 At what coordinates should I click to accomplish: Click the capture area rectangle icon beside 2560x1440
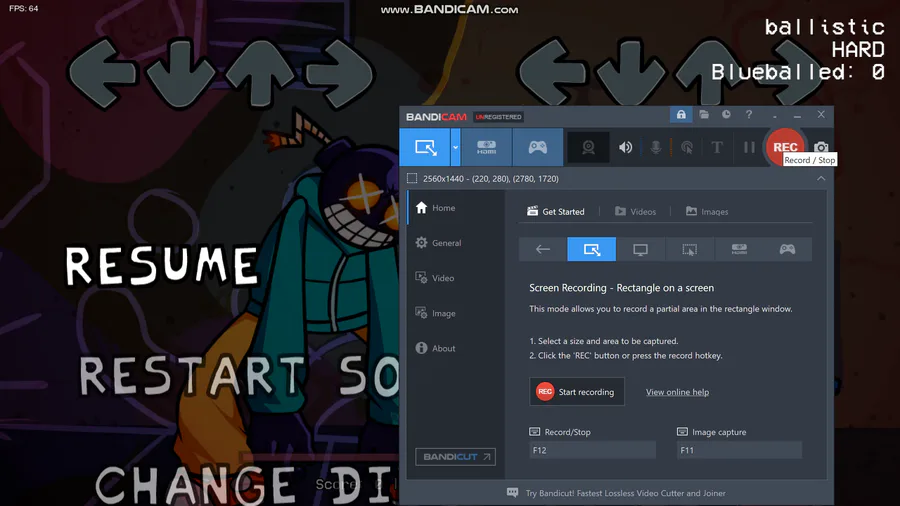pyautogui.click(x=412, y=178)
